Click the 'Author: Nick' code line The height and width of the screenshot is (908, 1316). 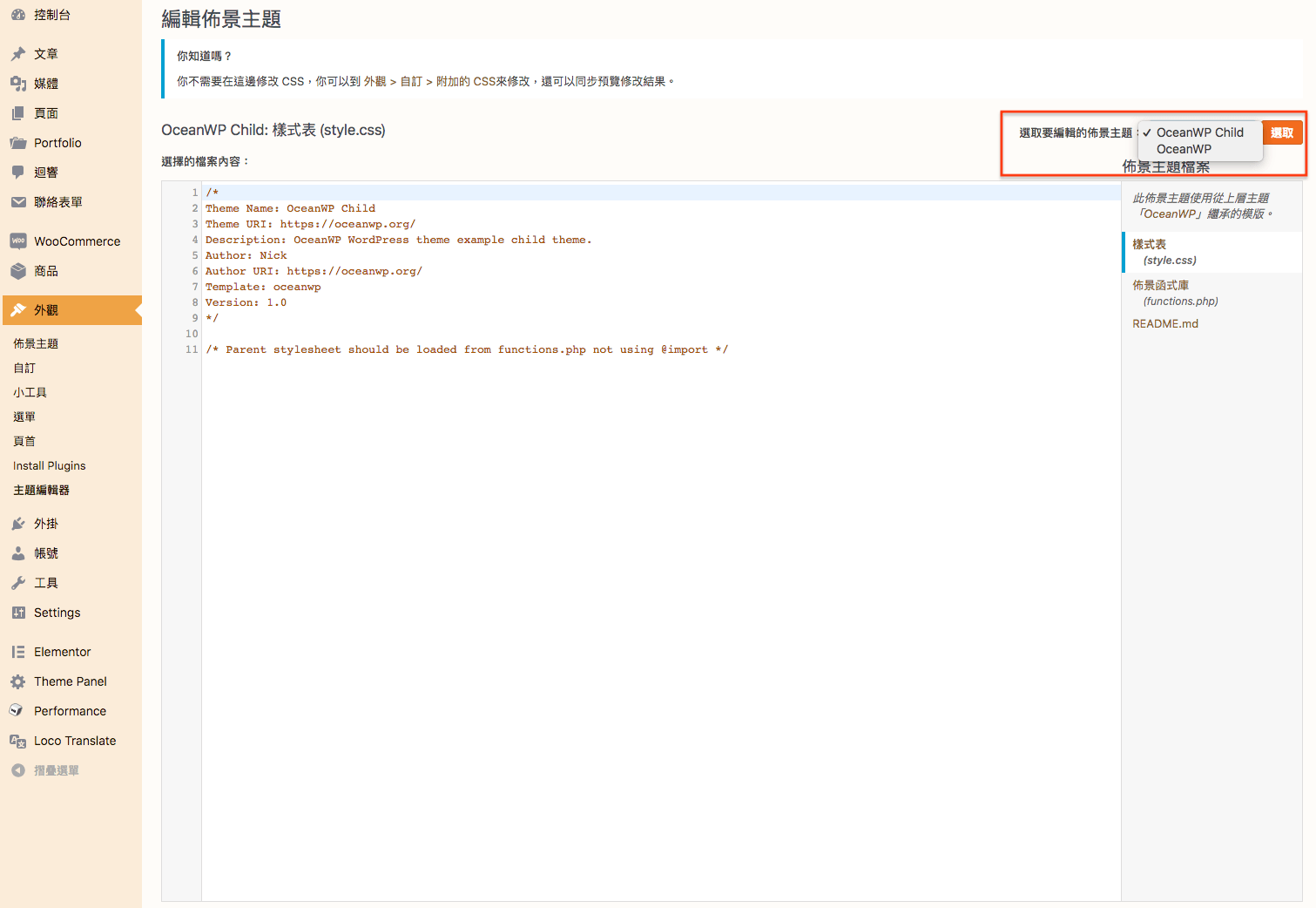point(246,255)
